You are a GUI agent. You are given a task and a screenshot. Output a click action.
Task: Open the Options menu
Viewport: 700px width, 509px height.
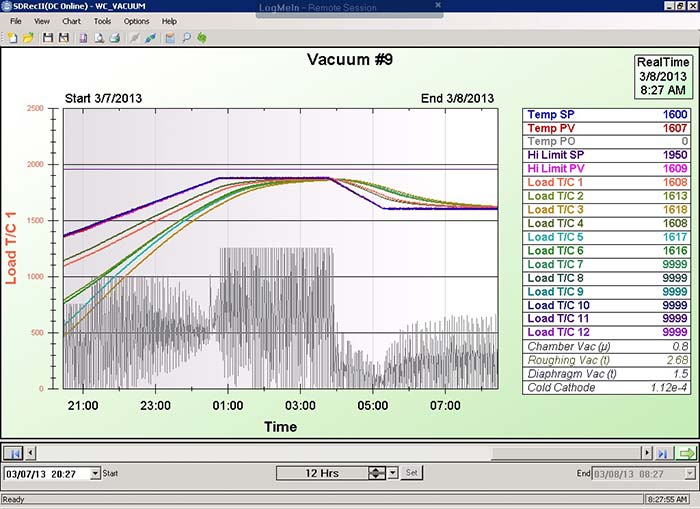pyautogui.click(x=136, y=21)
